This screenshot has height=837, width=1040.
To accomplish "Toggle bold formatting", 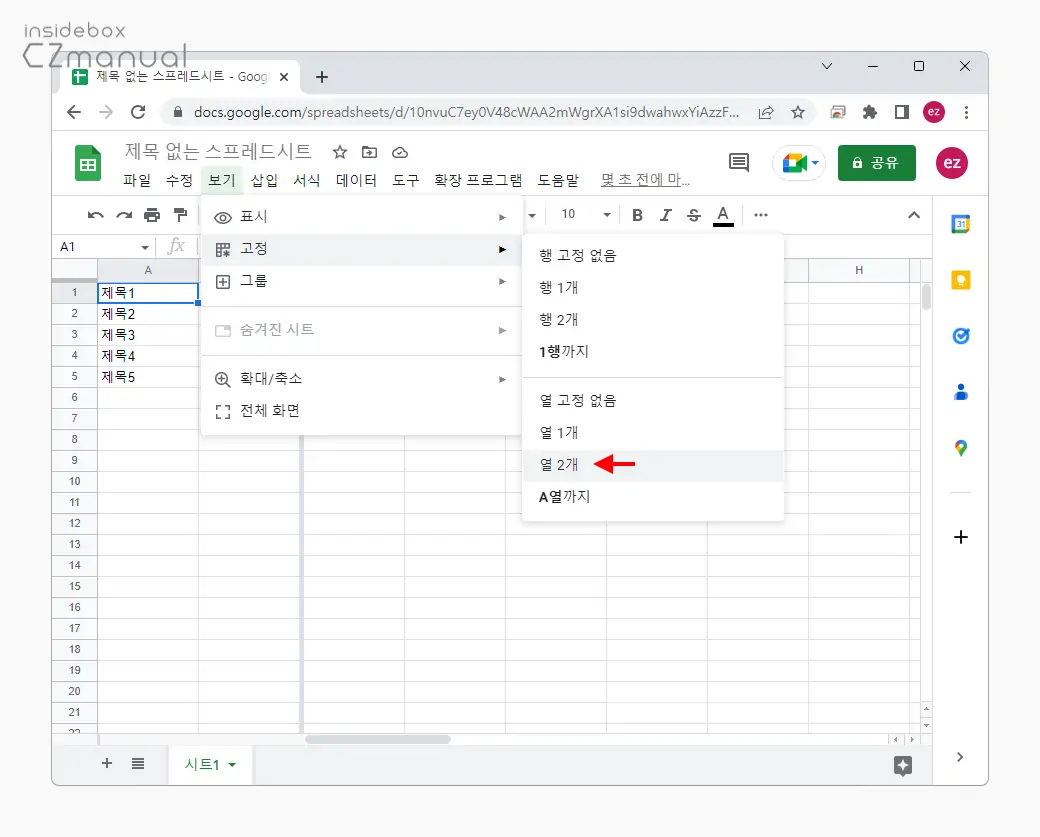I will coord(637,214).
